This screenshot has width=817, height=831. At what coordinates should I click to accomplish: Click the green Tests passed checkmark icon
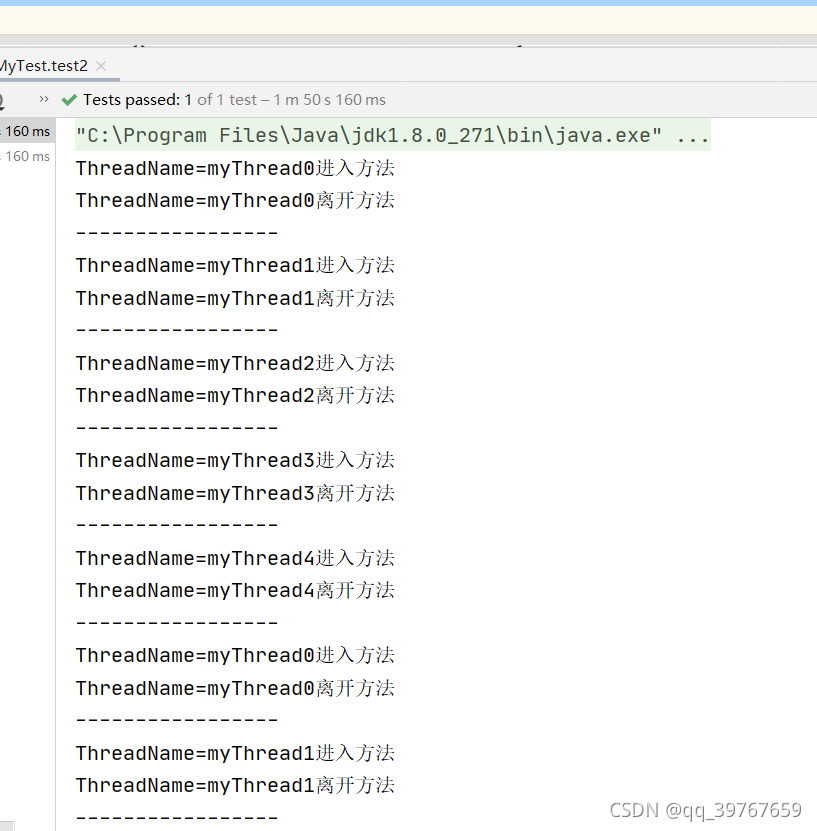[69, 99]
